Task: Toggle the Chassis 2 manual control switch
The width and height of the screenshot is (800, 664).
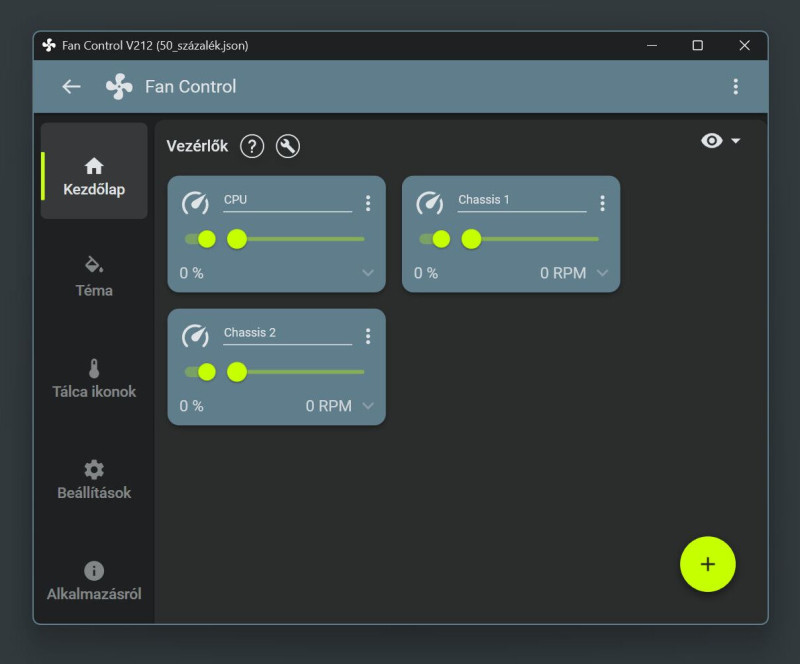Action: 201,372
